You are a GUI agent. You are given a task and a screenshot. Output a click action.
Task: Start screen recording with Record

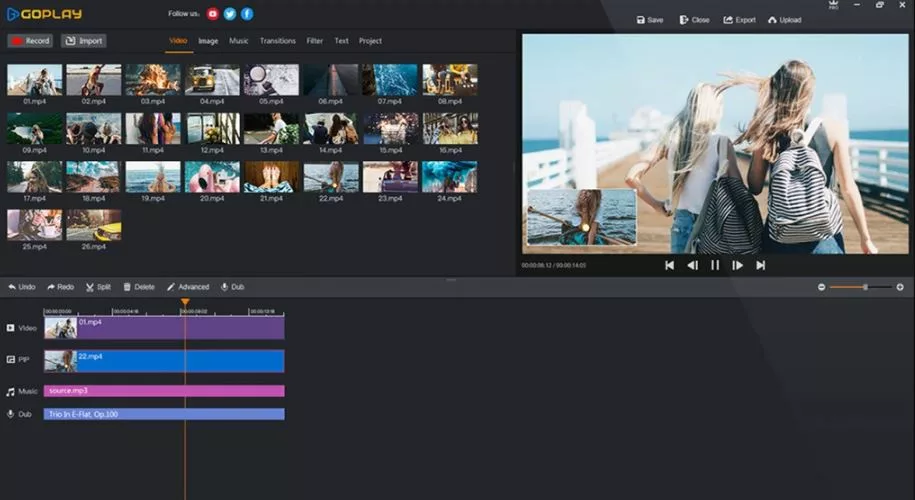30,41
